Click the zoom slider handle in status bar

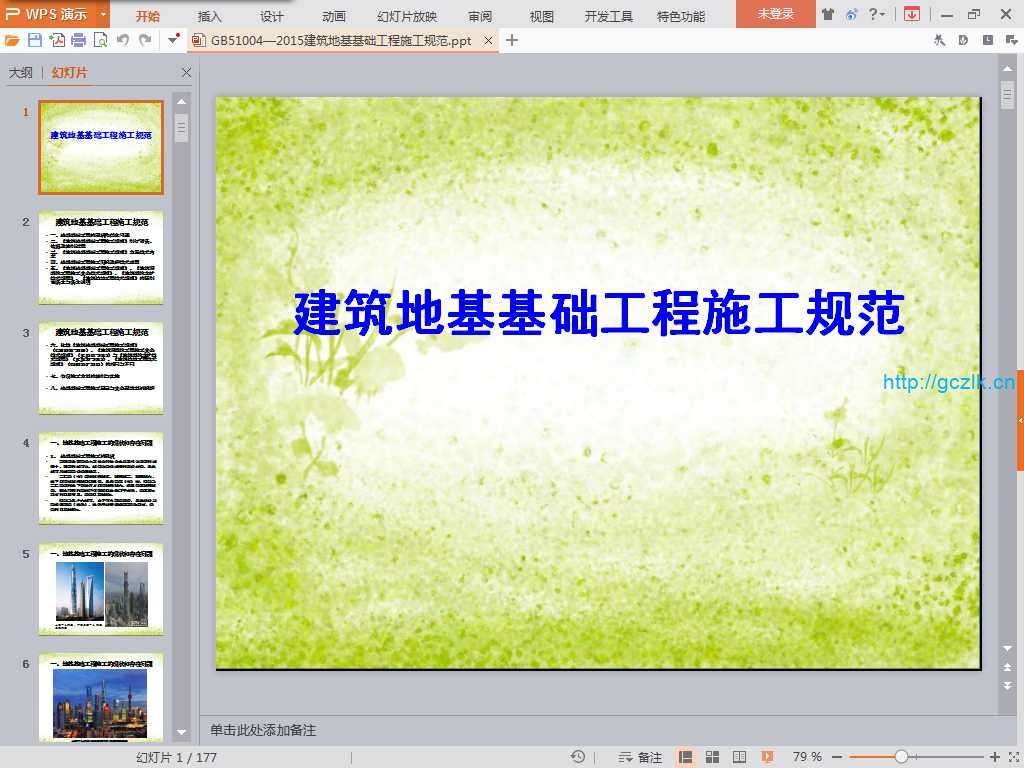[901, 757]
